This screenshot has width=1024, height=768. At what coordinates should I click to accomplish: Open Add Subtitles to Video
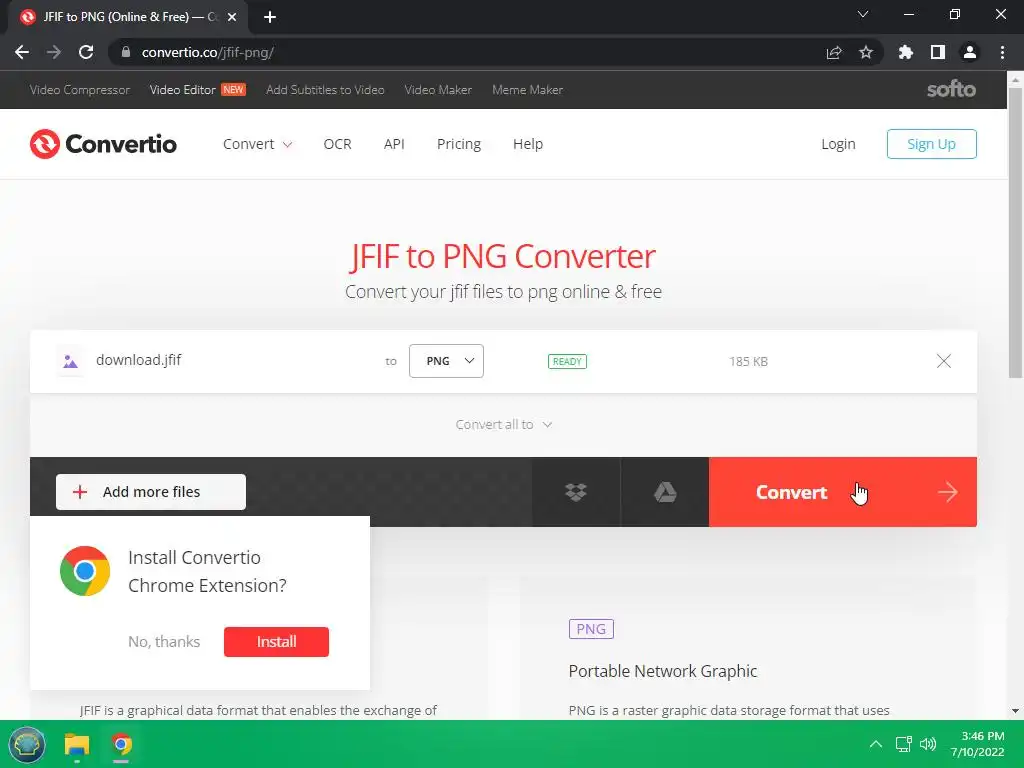pyautogui.click(x=325, y=89)
